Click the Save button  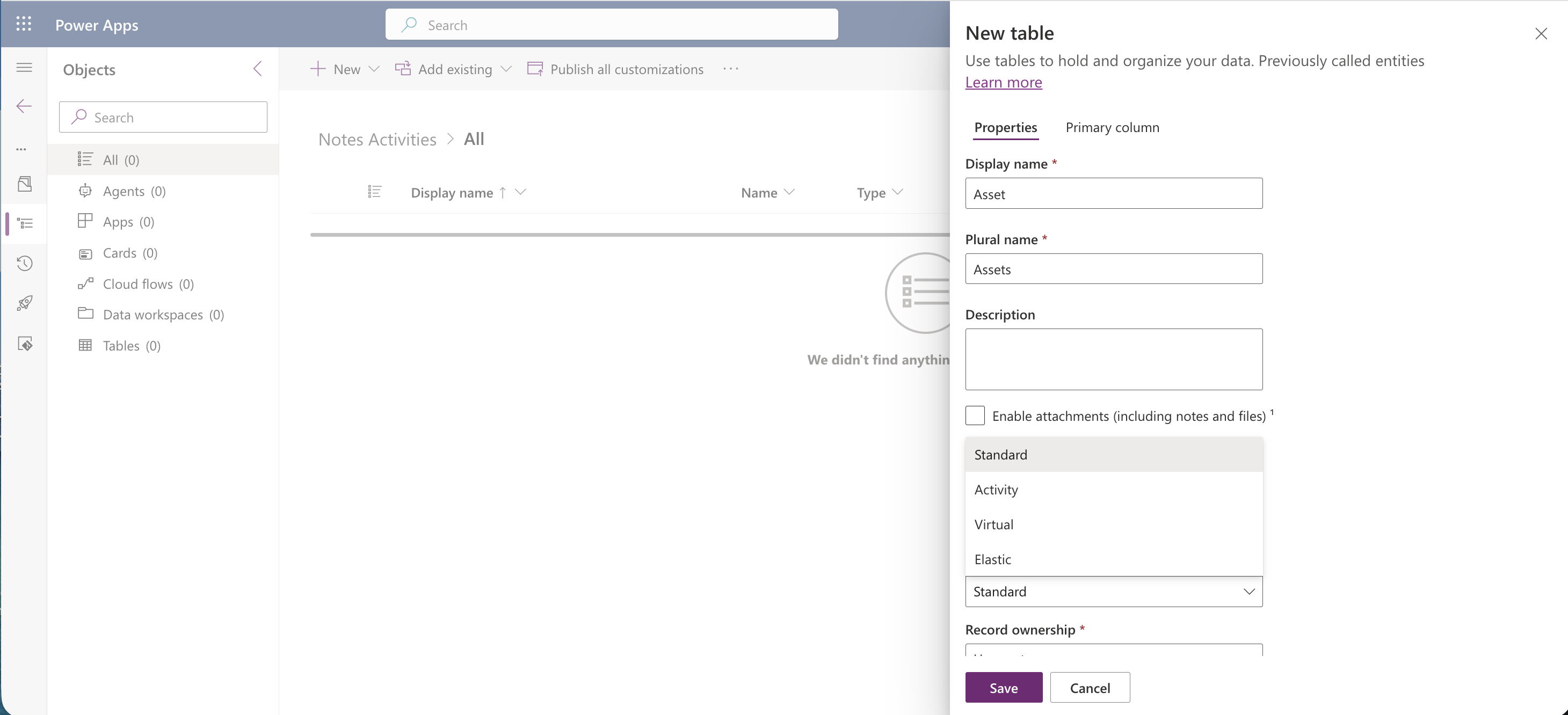coord(1004,688)
